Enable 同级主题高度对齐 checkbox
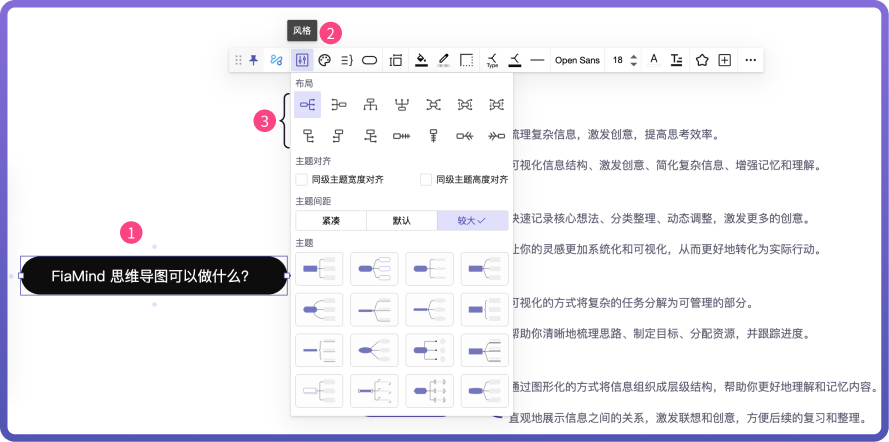 click(x=426, y=180)
